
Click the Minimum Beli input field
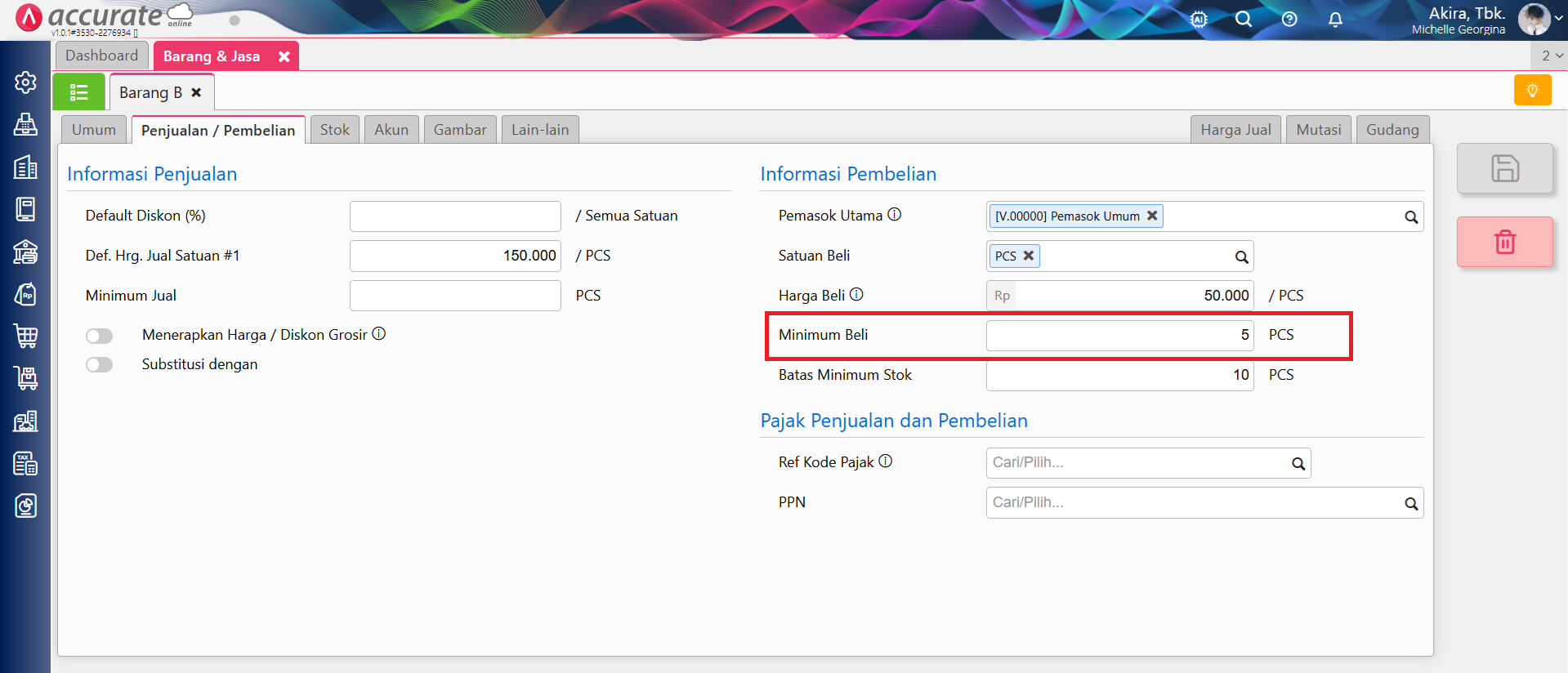pos(1118,336)
